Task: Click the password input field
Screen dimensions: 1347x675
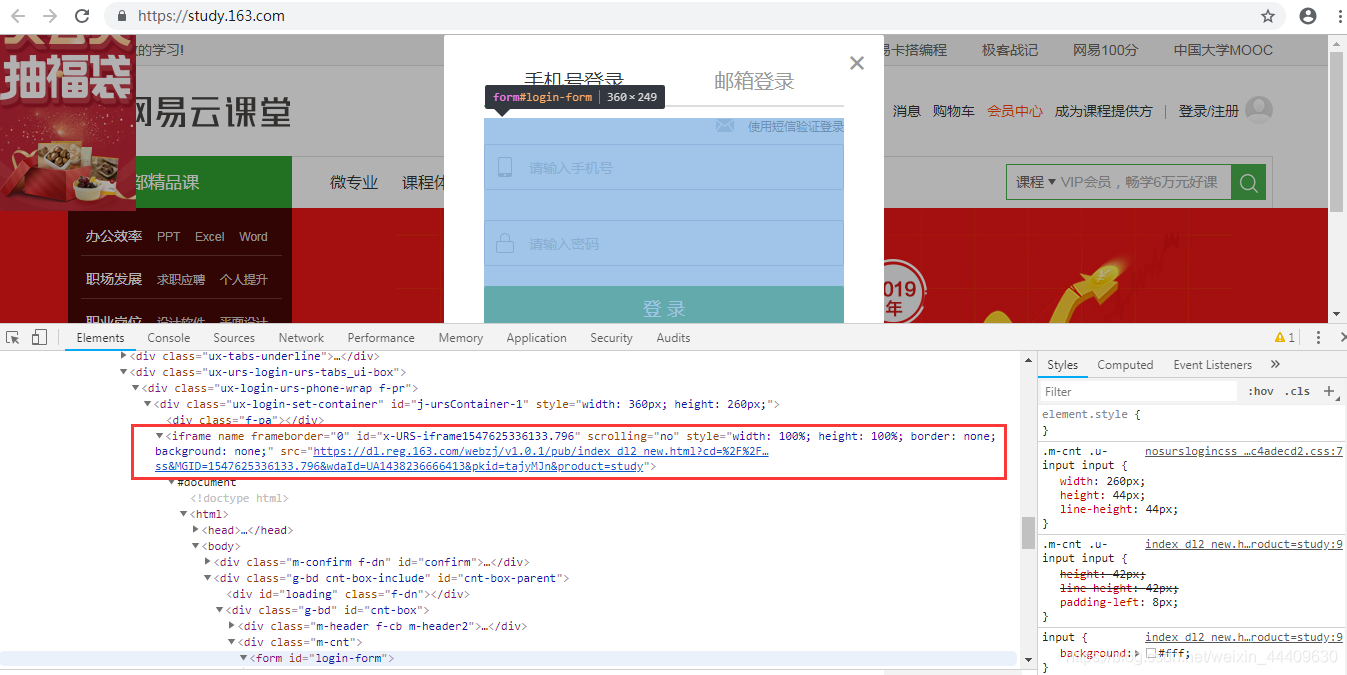Action: [x=664, y=243]
